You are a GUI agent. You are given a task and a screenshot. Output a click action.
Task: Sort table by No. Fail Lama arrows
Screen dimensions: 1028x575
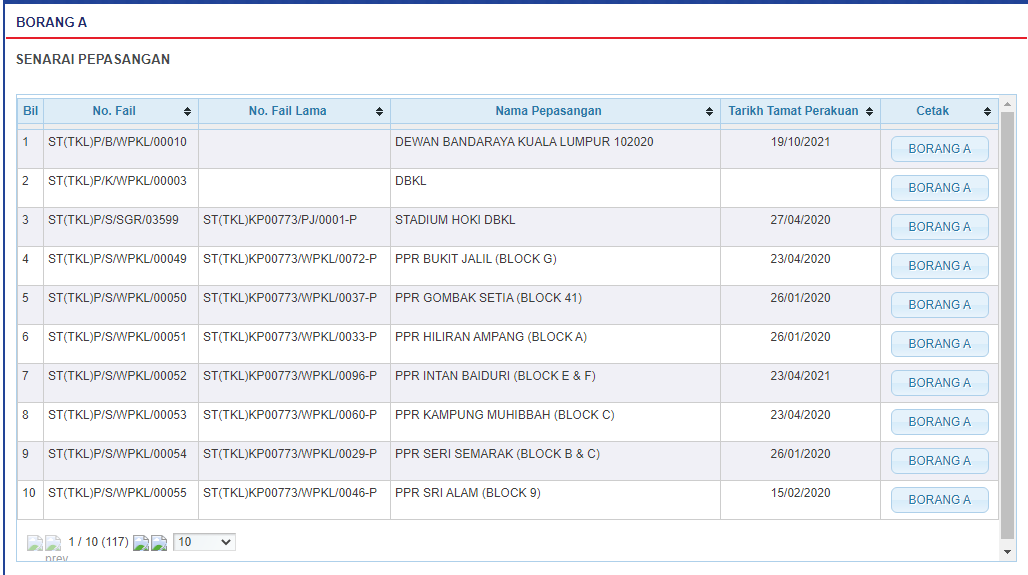379,111
